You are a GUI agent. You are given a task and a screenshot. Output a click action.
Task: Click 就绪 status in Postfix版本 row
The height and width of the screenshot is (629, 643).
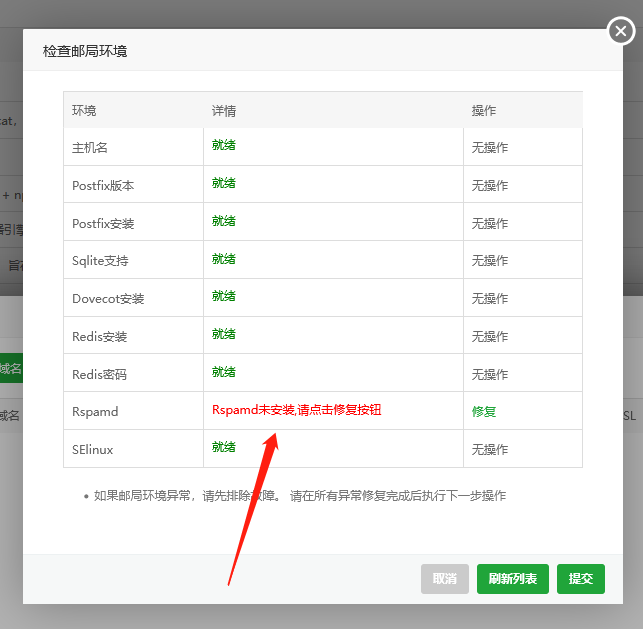pos(223,183)
